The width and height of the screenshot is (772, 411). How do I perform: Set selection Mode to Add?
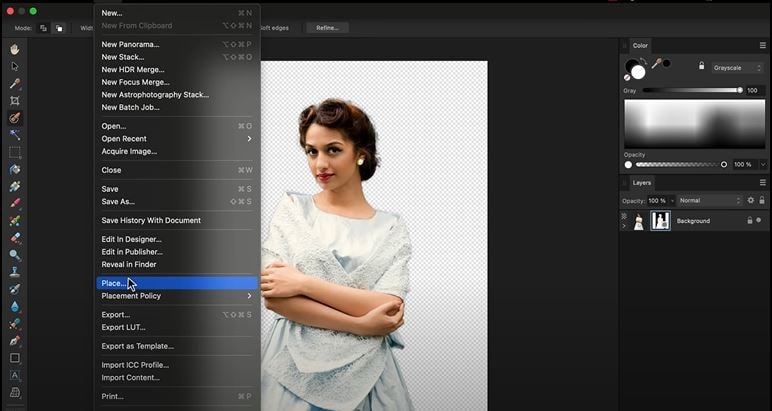(44, 28)
